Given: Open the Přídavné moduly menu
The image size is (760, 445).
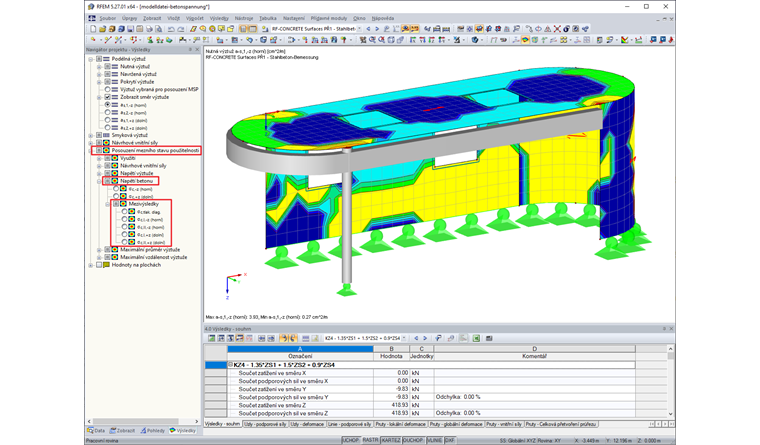Looking at the screenshot, I should (329, 18).
